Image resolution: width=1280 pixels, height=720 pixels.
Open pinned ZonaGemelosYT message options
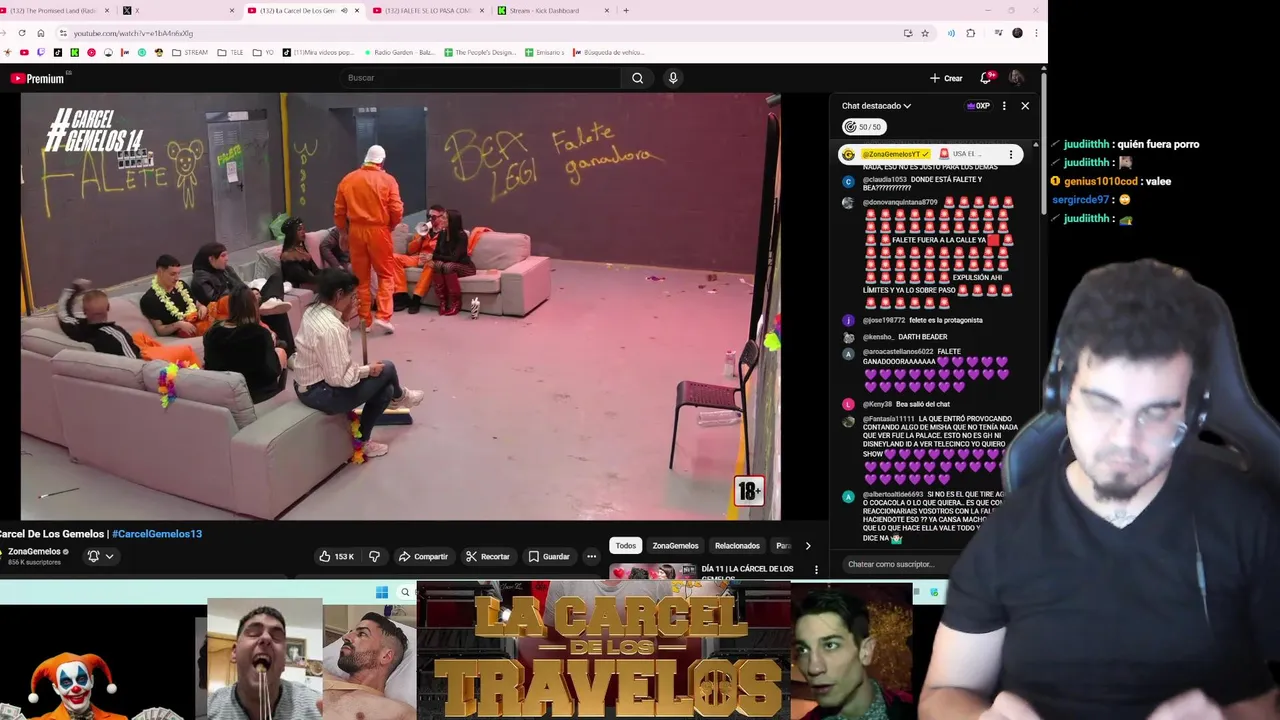pyautogui.click(x=1011, y=154)
